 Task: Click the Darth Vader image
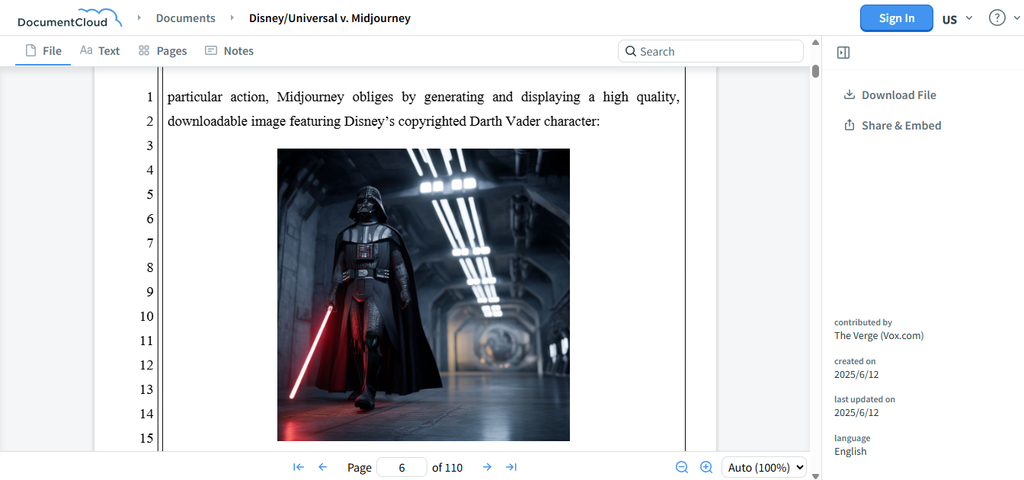coord(423,295)
